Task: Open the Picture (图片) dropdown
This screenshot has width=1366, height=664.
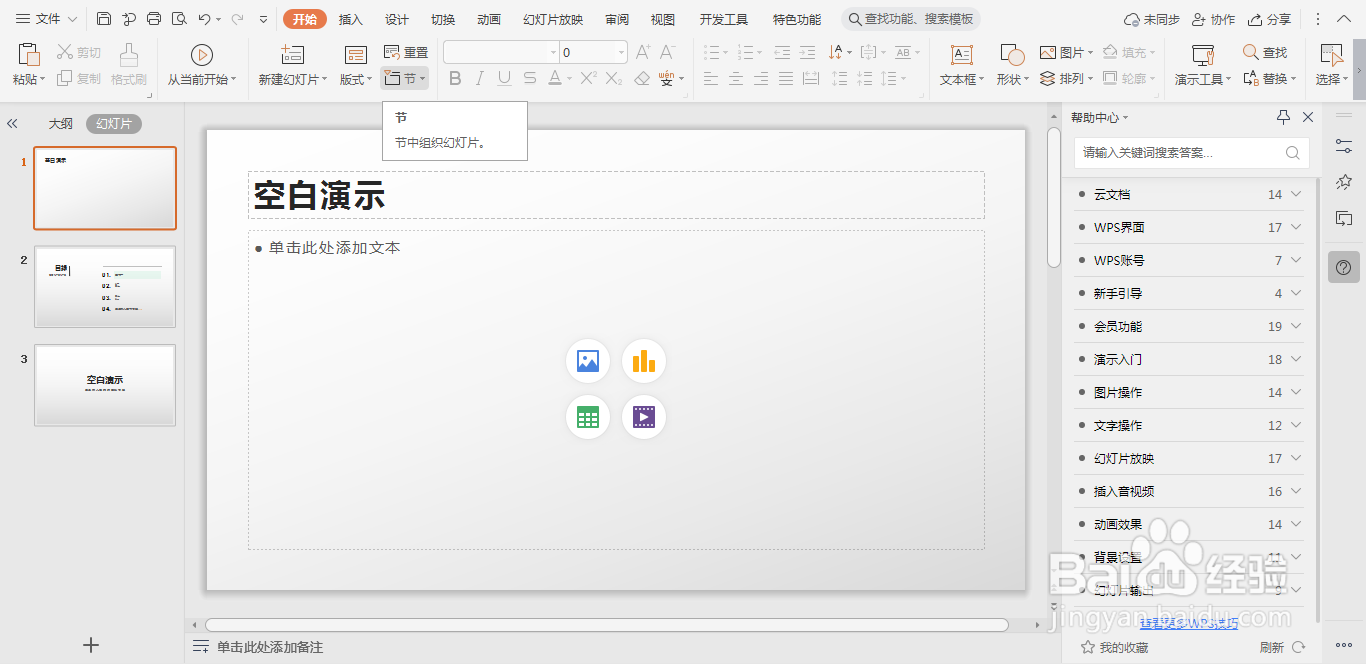Action: pyautogui.click(x=1066, y=52)
